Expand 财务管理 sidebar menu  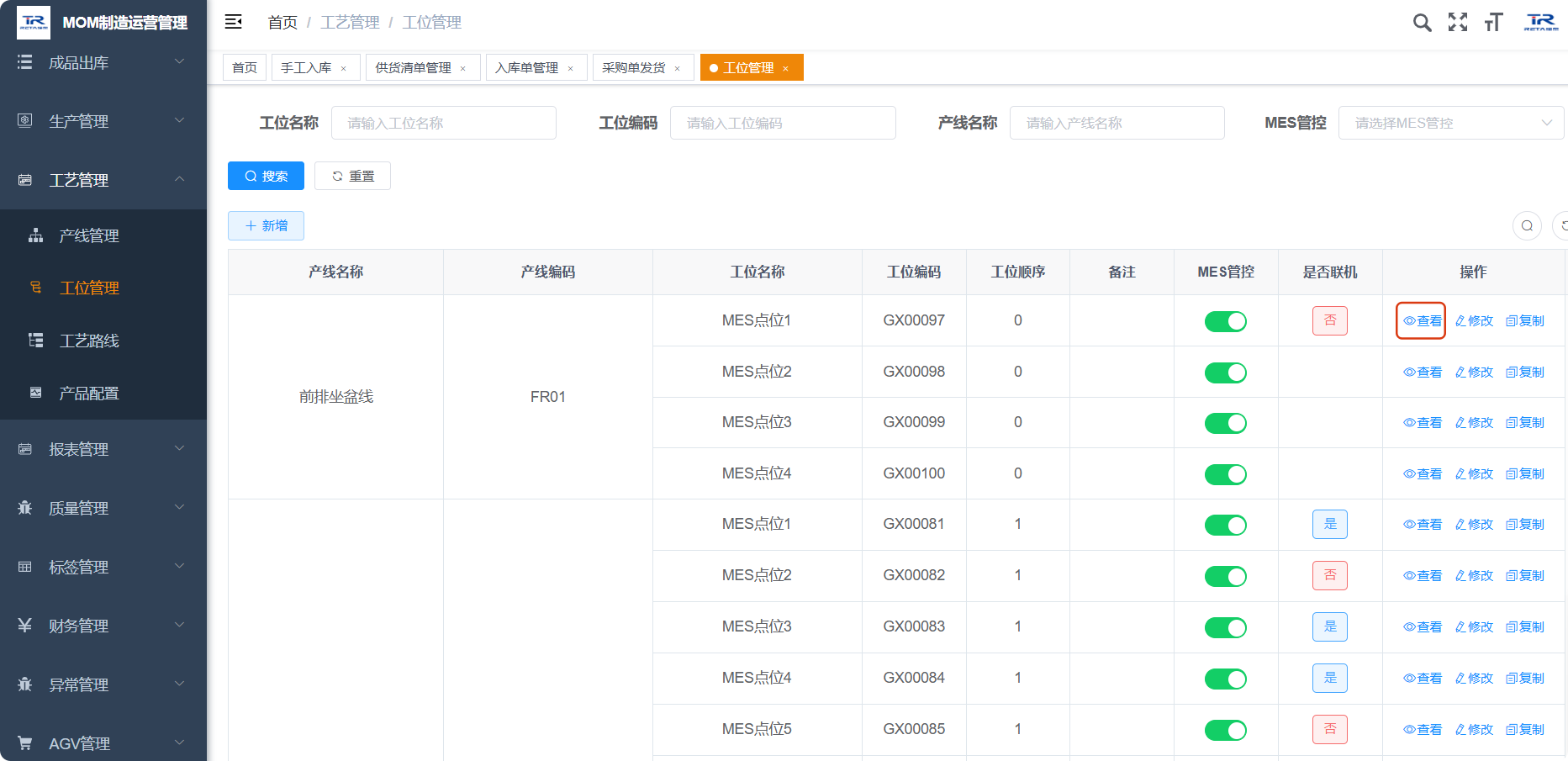[x=103, y=626]
